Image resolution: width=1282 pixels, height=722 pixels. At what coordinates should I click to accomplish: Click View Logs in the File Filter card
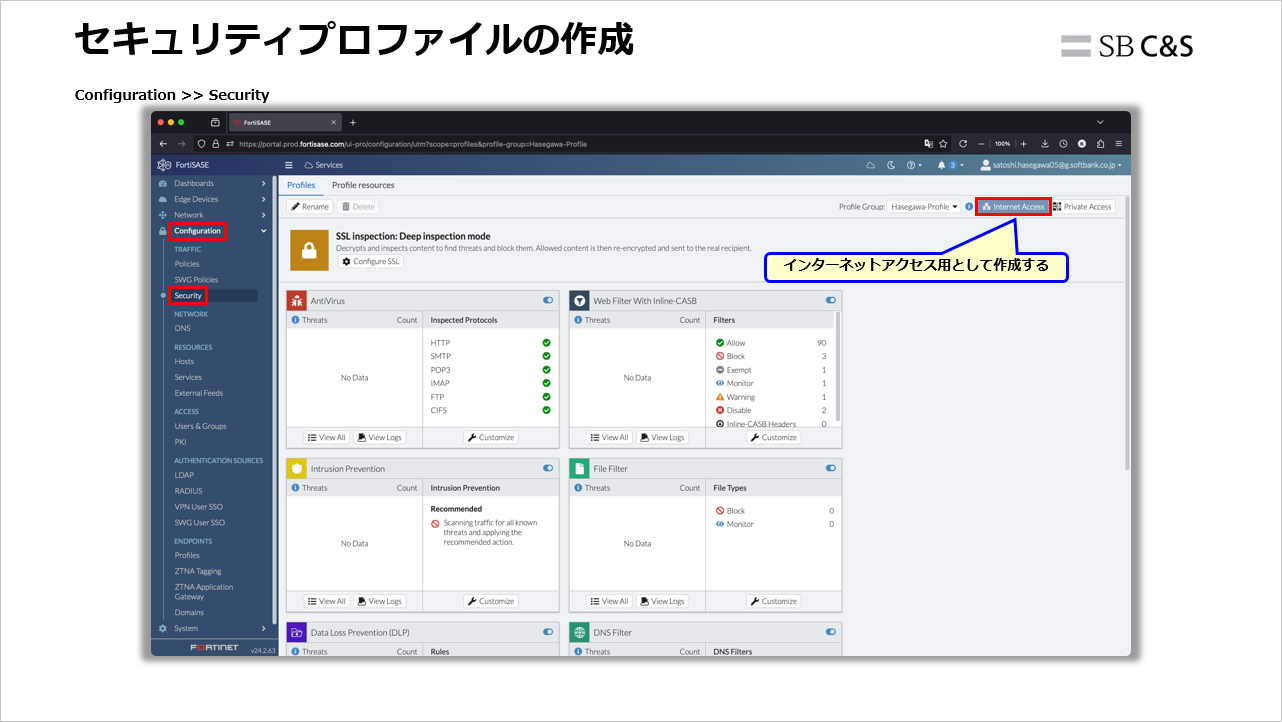(662, 601)
